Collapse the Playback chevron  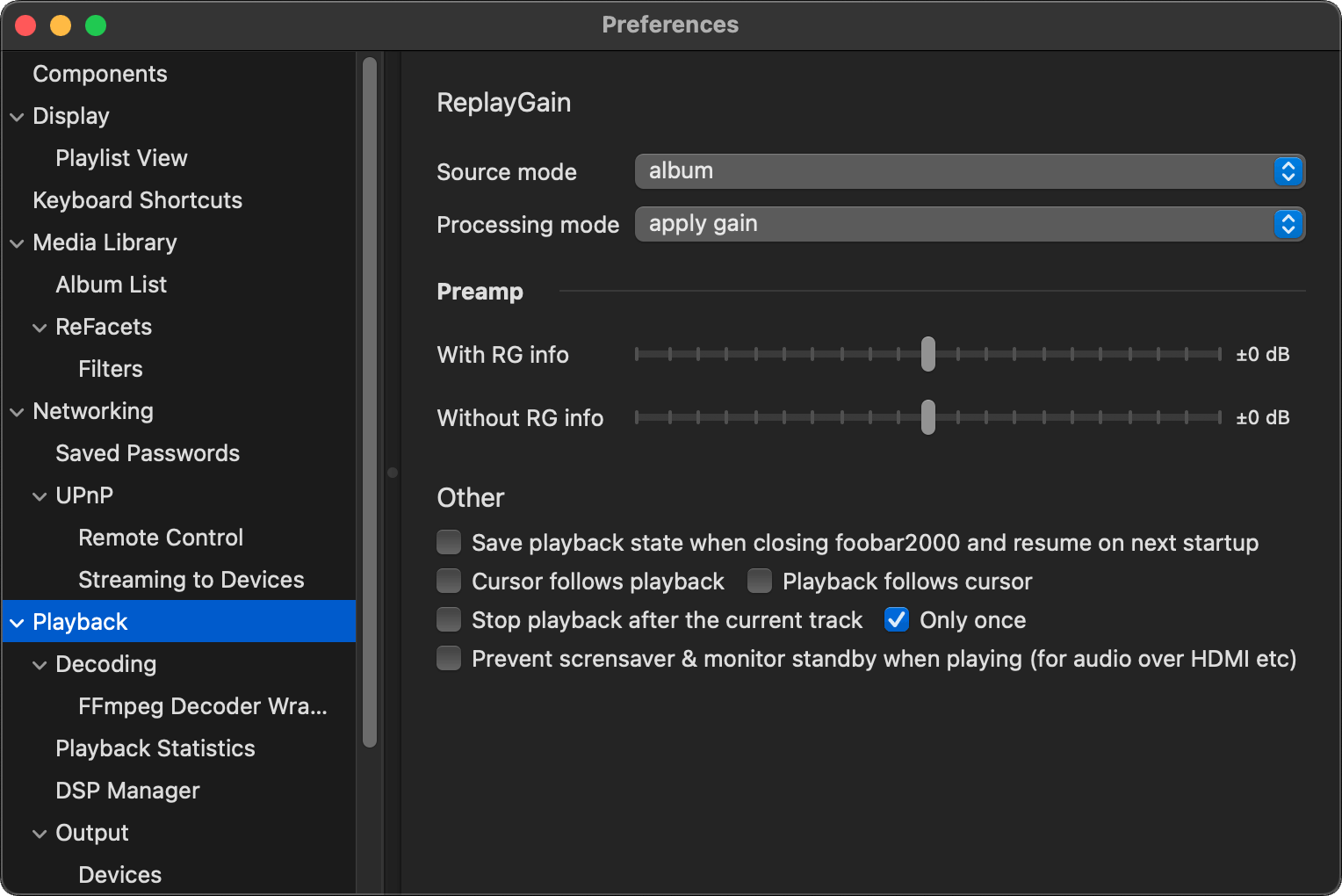(x=17, y=623)
